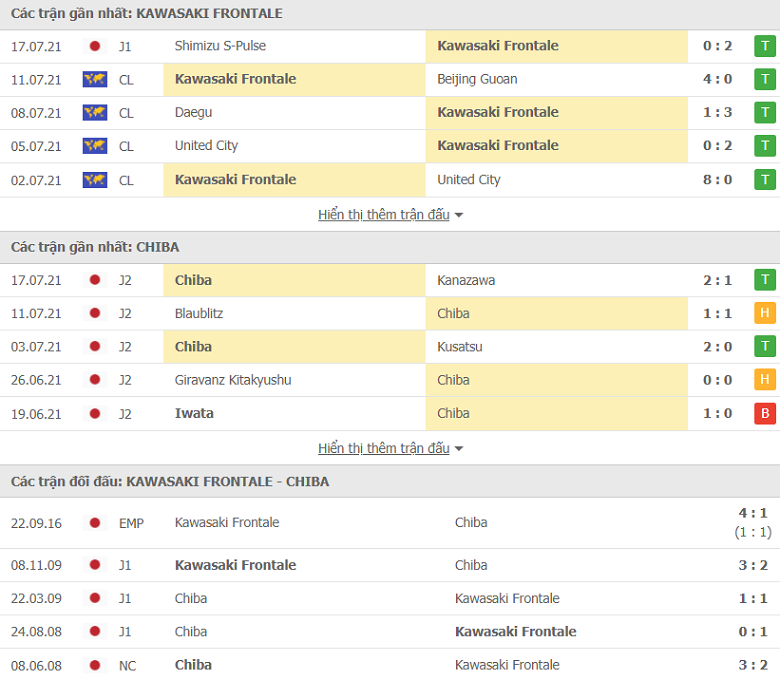Click half-time score (1 : 1)
Image resolution: width=780 pixels, height=680 pixels.
pos(753,532)
